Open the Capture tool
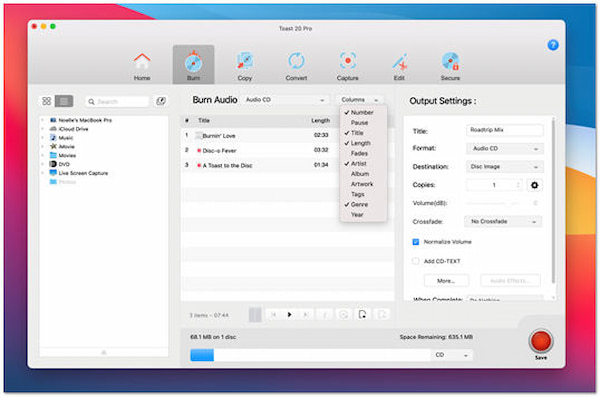Screen dimensions: 600x397 click(347, 66)
